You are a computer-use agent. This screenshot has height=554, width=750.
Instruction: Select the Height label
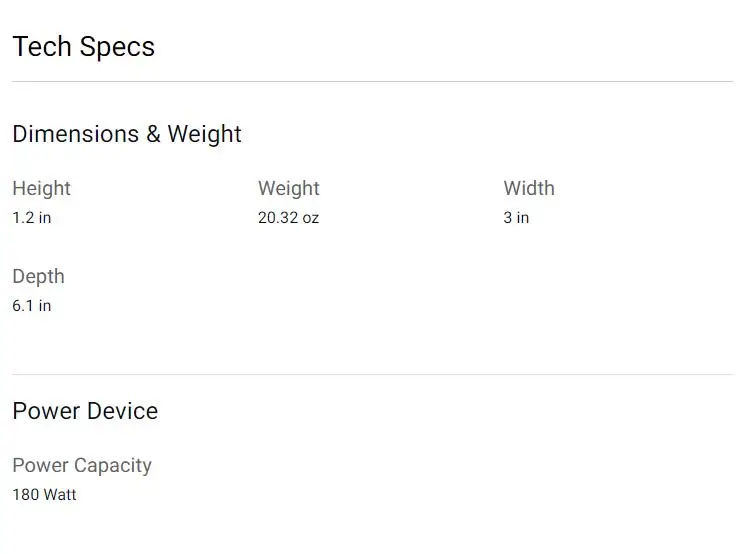pos(41,188)
